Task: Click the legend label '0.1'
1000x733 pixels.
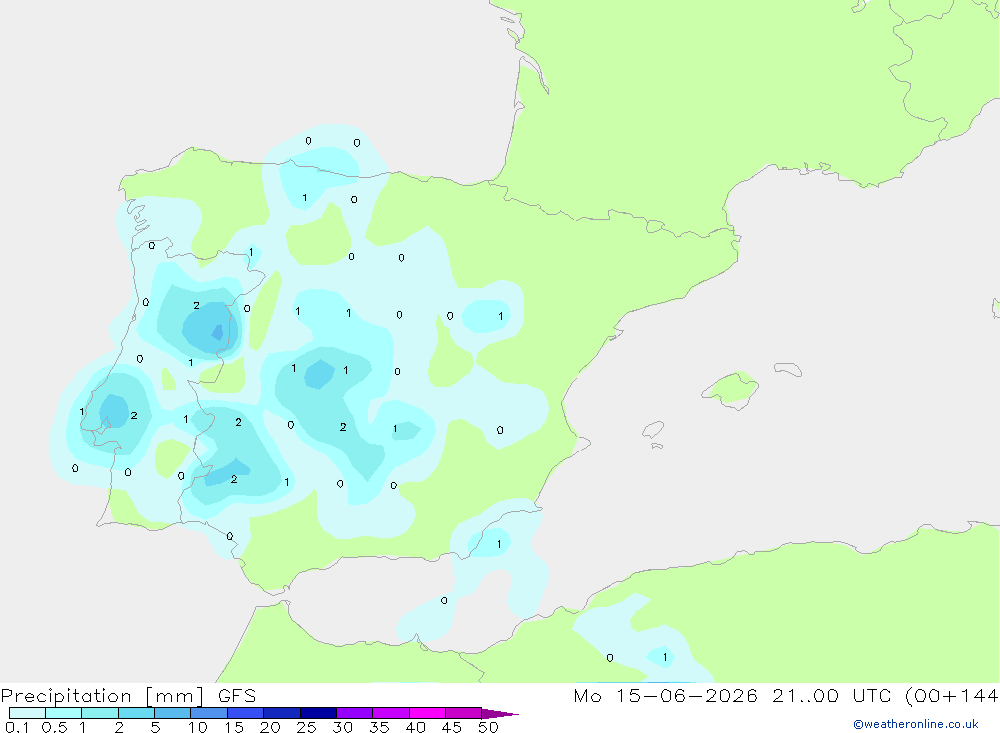Action: pos(17,727)
